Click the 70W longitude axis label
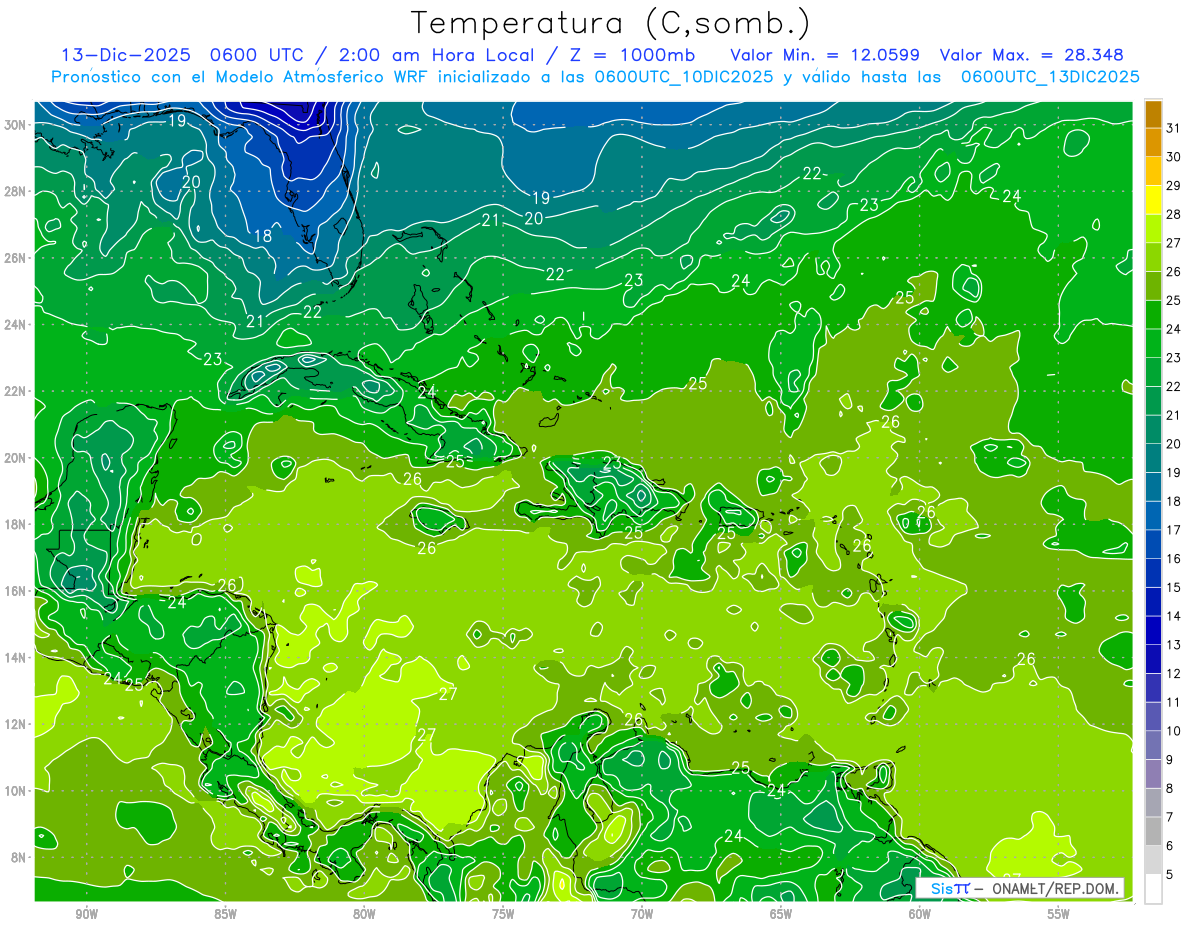 point(642,914)
